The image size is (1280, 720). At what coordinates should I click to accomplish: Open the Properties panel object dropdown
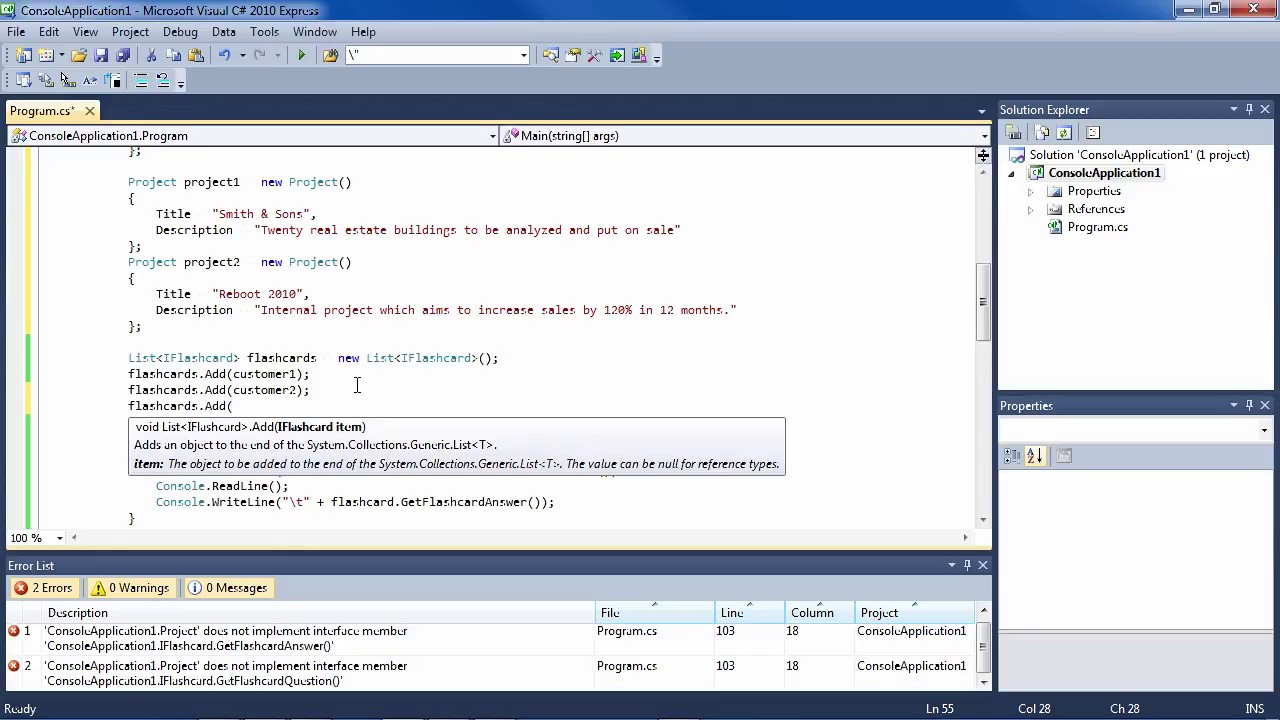(x=1264, y=431)
